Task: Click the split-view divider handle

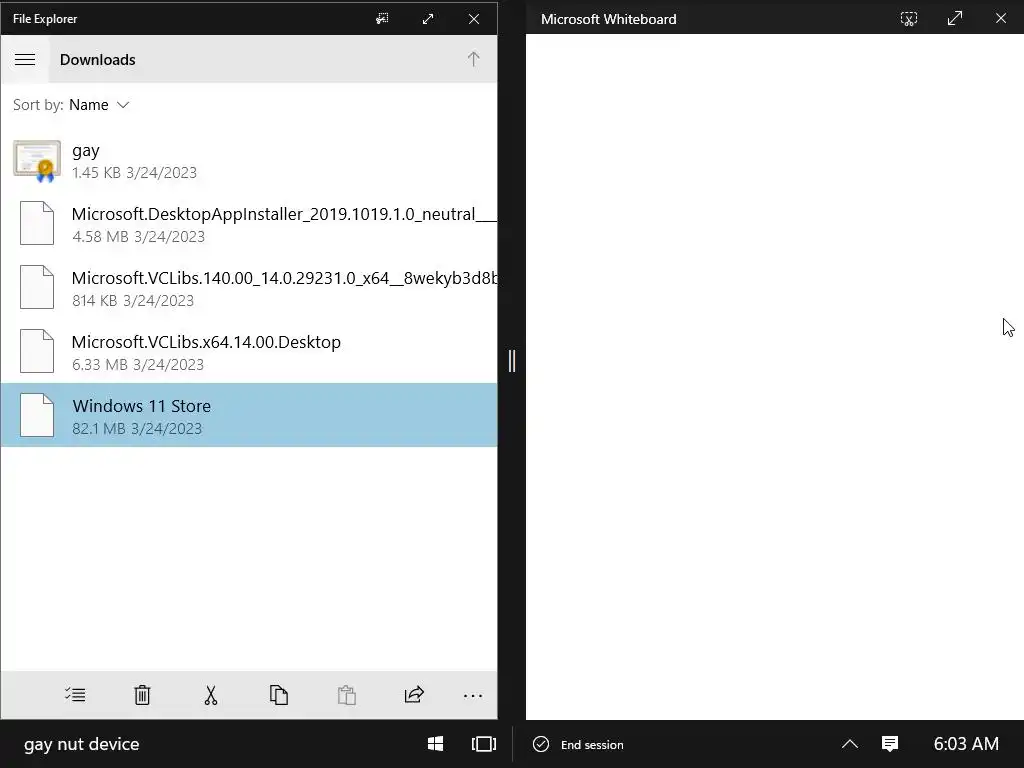Action: pyautogui.click(x=512, y=361)
